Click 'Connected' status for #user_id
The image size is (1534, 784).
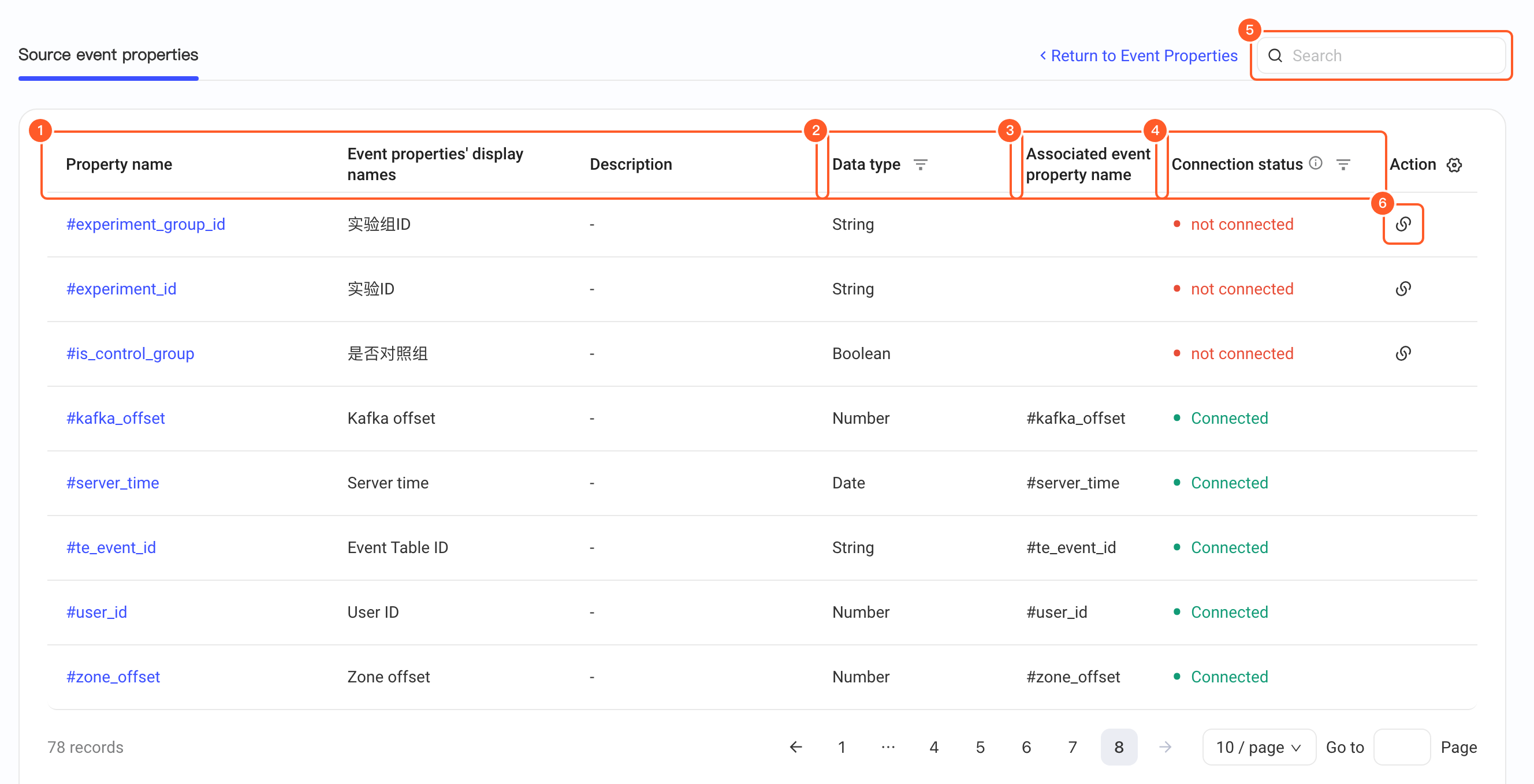pos(1229,612)
